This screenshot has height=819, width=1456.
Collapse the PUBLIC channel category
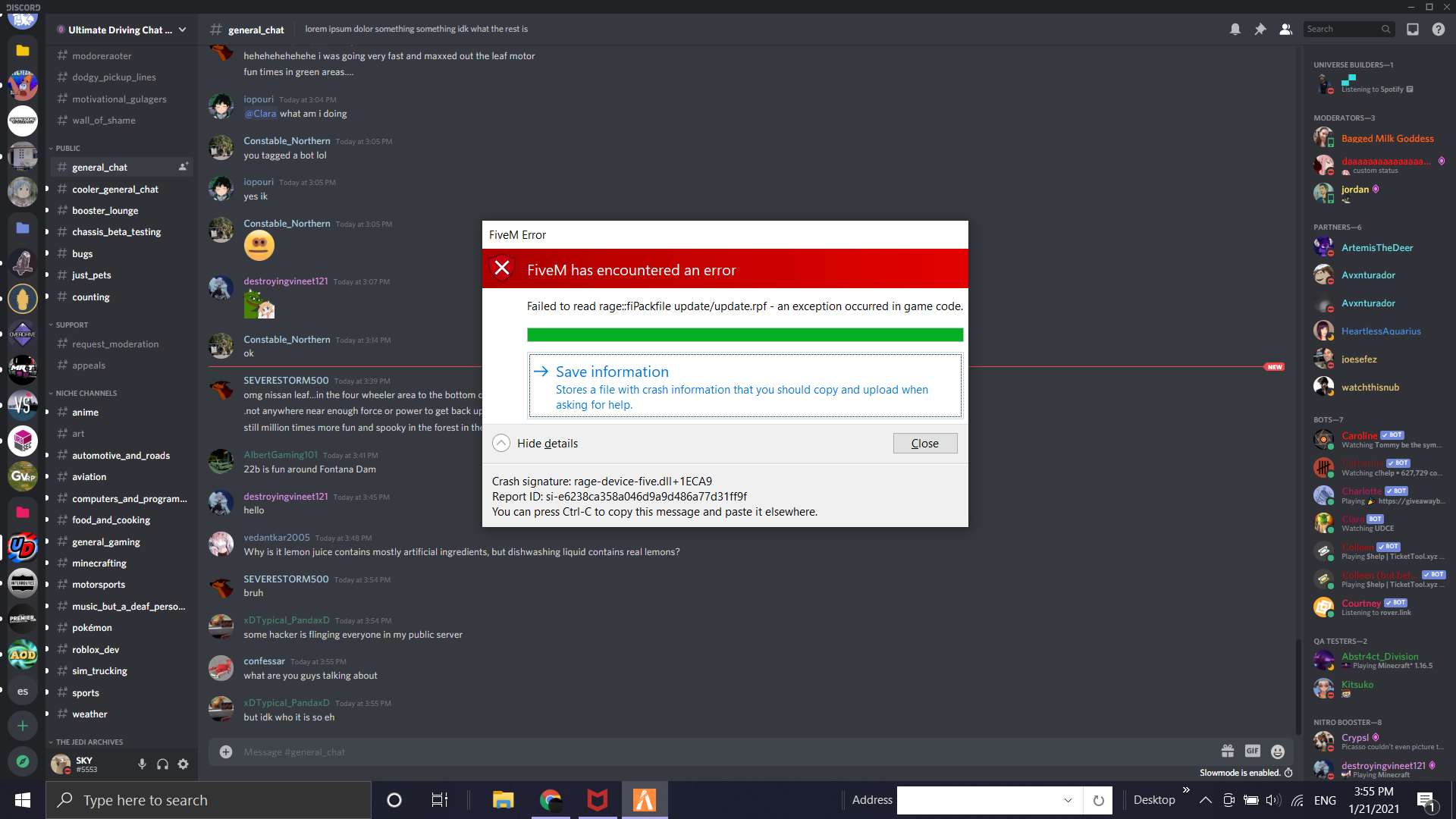click(67, 148)
